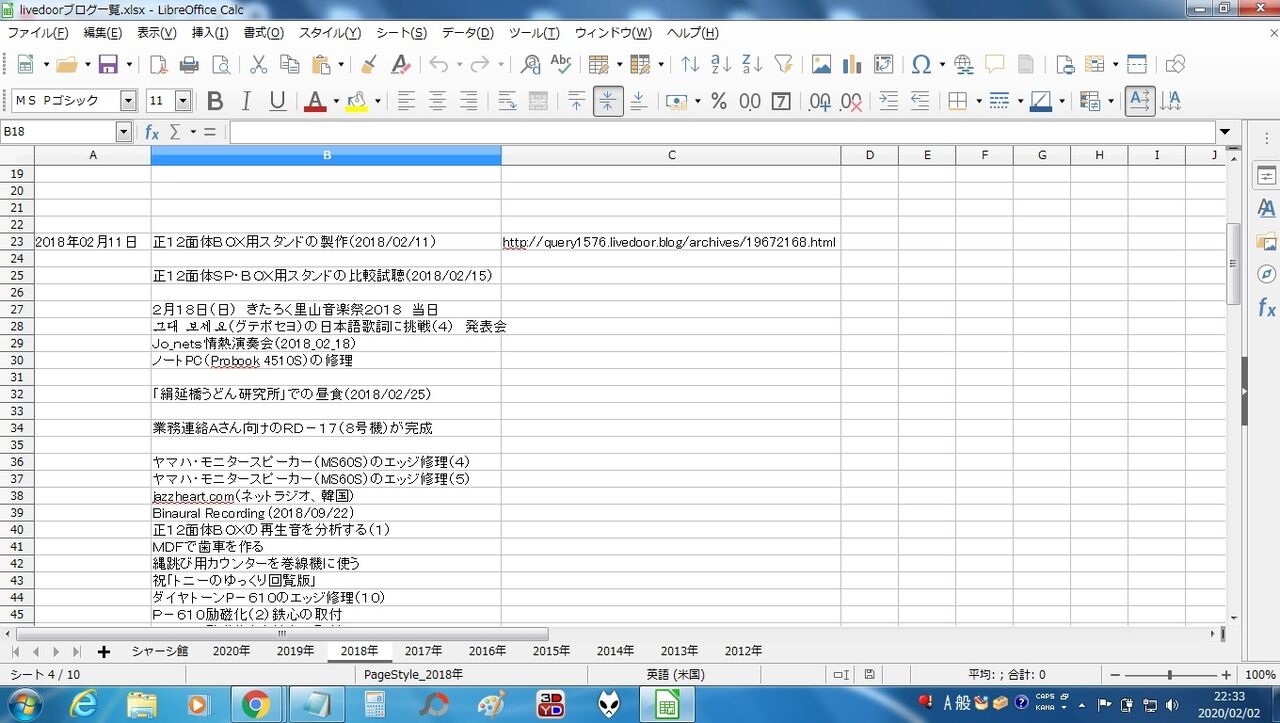
Task: Open the ツール(T) menu
Action: (533, 33)
